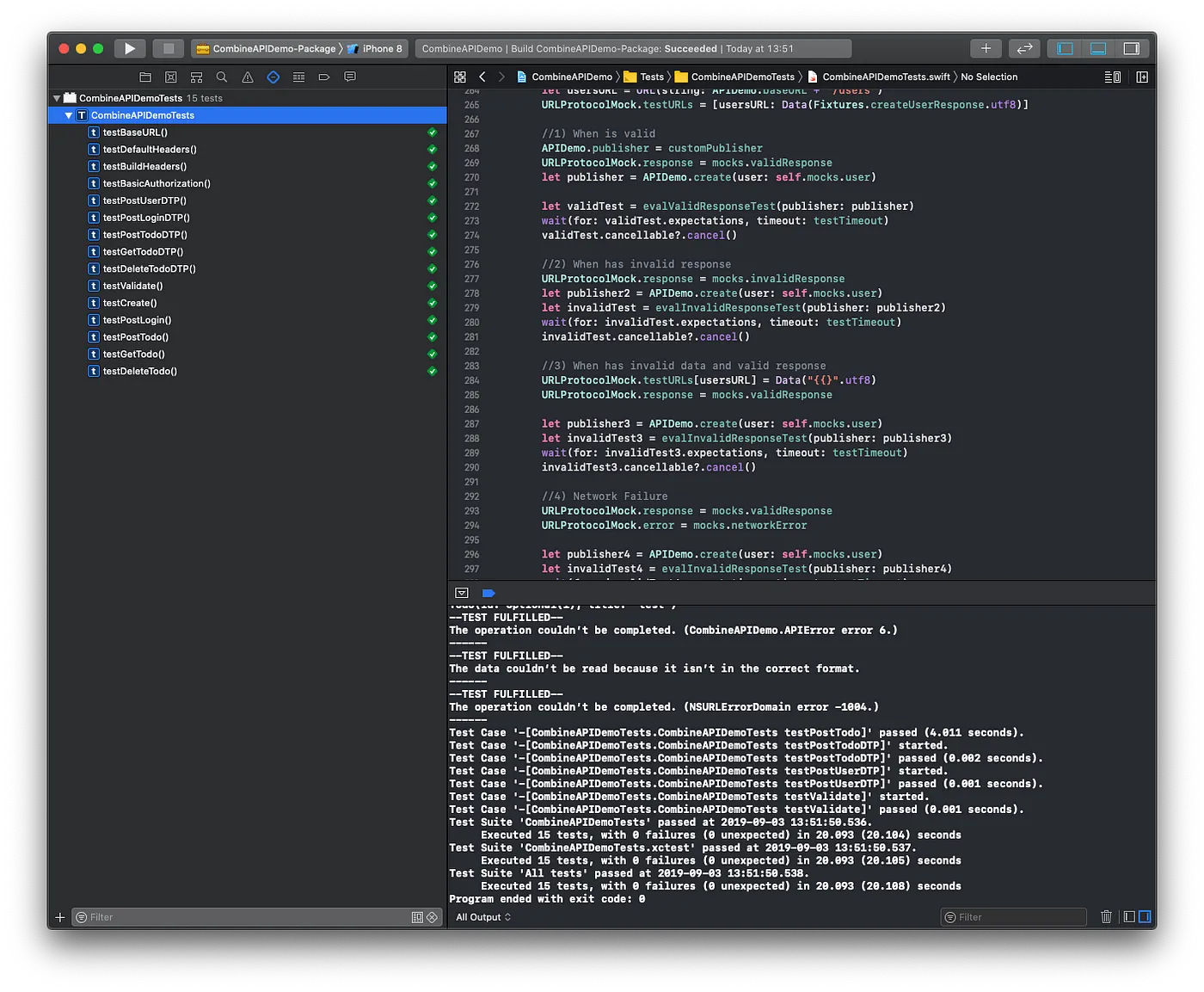The height and width of the screenshot is (992, 1204).
Task: Choose the iPhone 8 destination
Action: 375,49
